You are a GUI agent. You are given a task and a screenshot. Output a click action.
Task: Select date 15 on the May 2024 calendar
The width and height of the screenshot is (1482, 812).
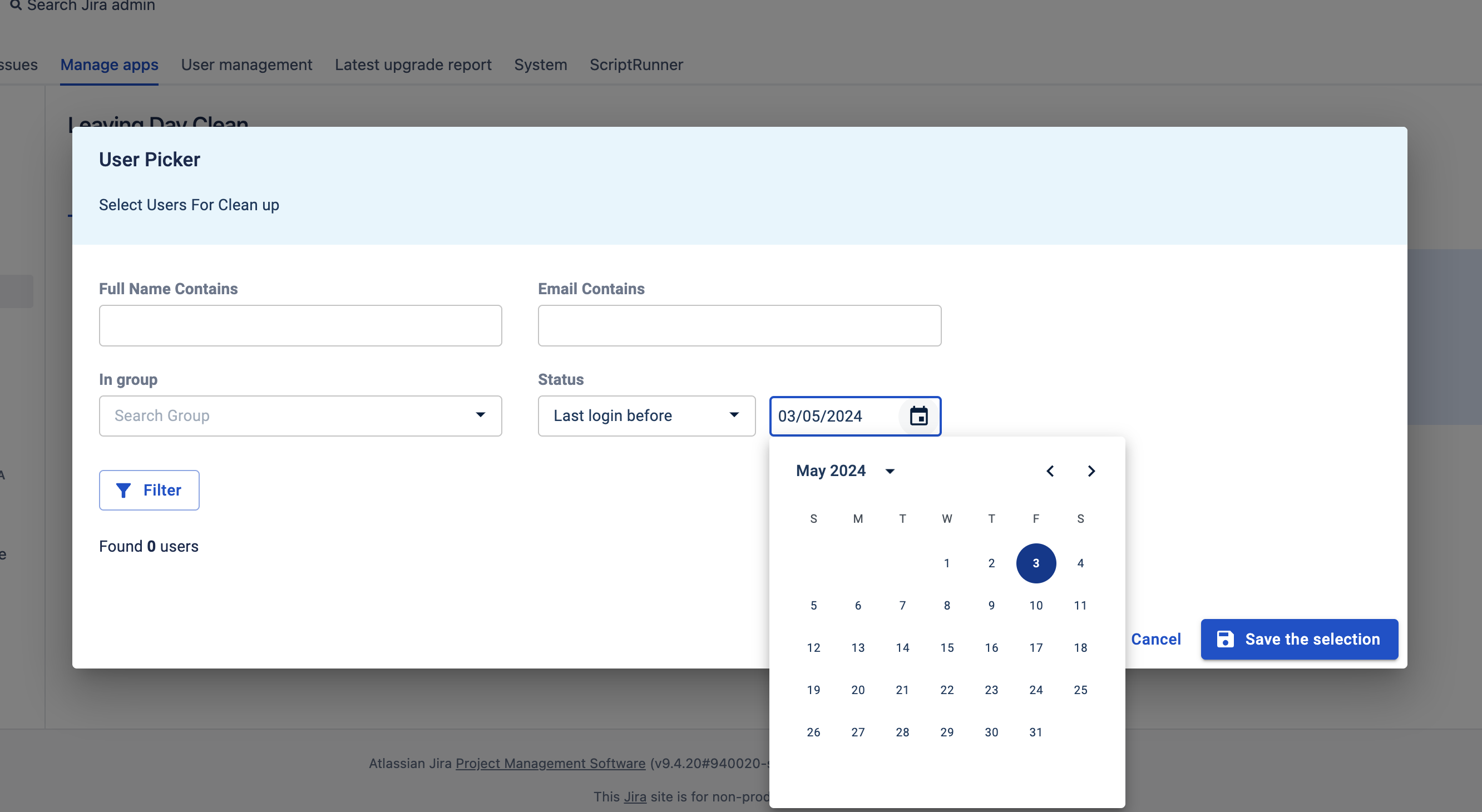click(947, 647)
